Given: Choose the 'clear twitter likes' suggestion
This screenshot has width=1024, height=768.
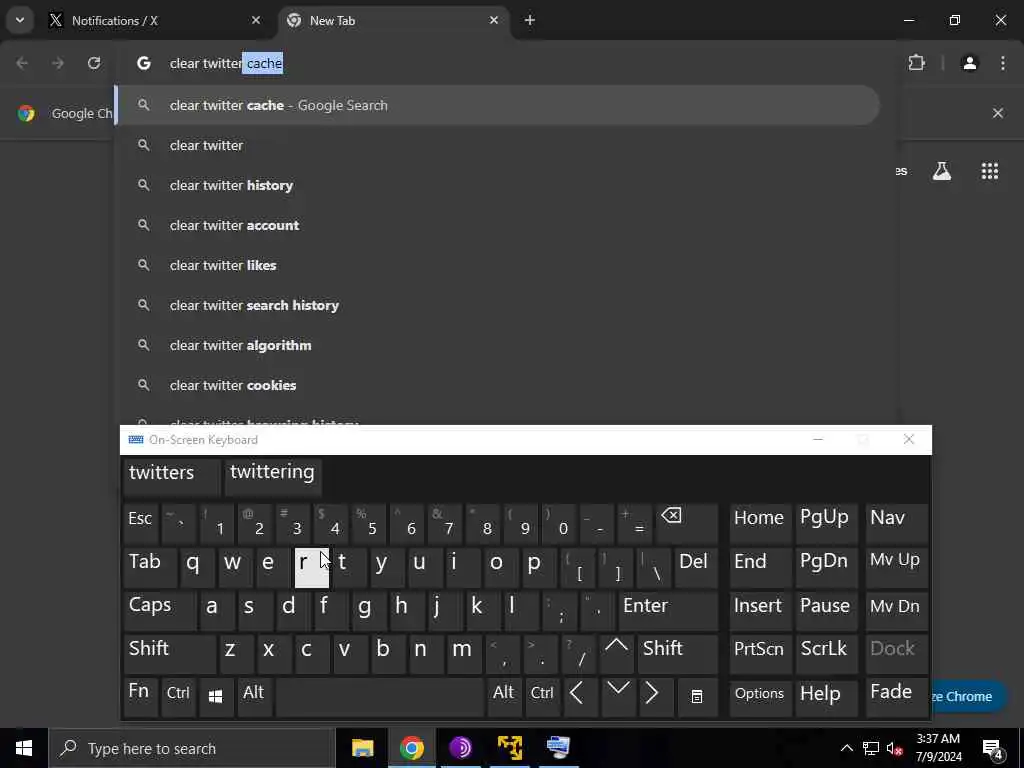Looking at the screenshot, I should click(x=498, y=265).
